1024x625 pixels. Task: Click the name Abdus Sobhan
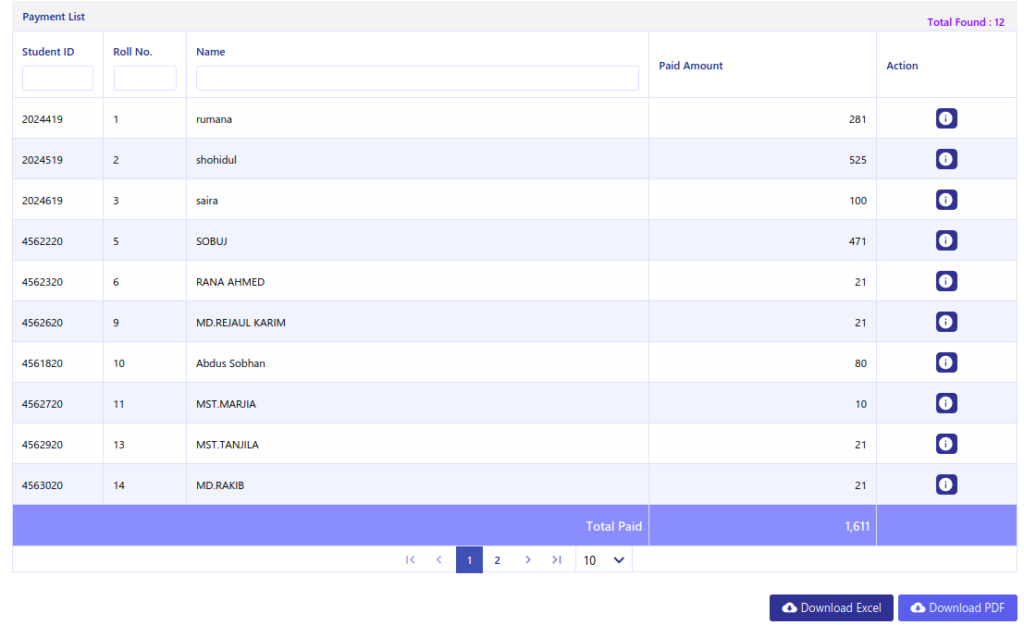click(231, 363)
